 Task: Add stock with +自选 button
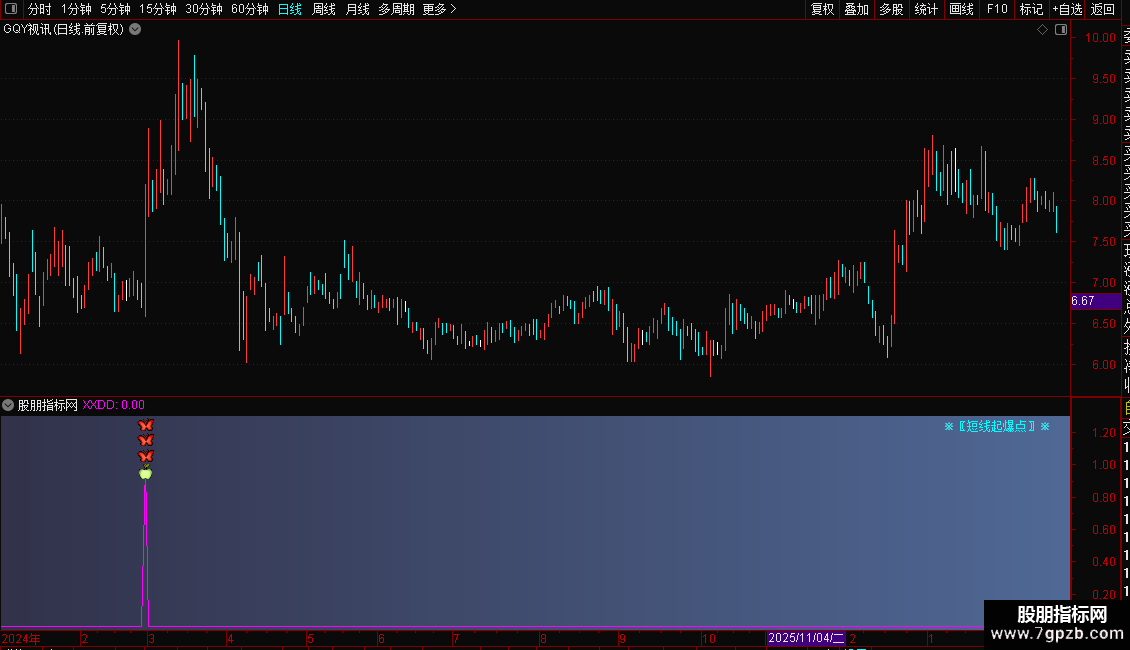1067,9
